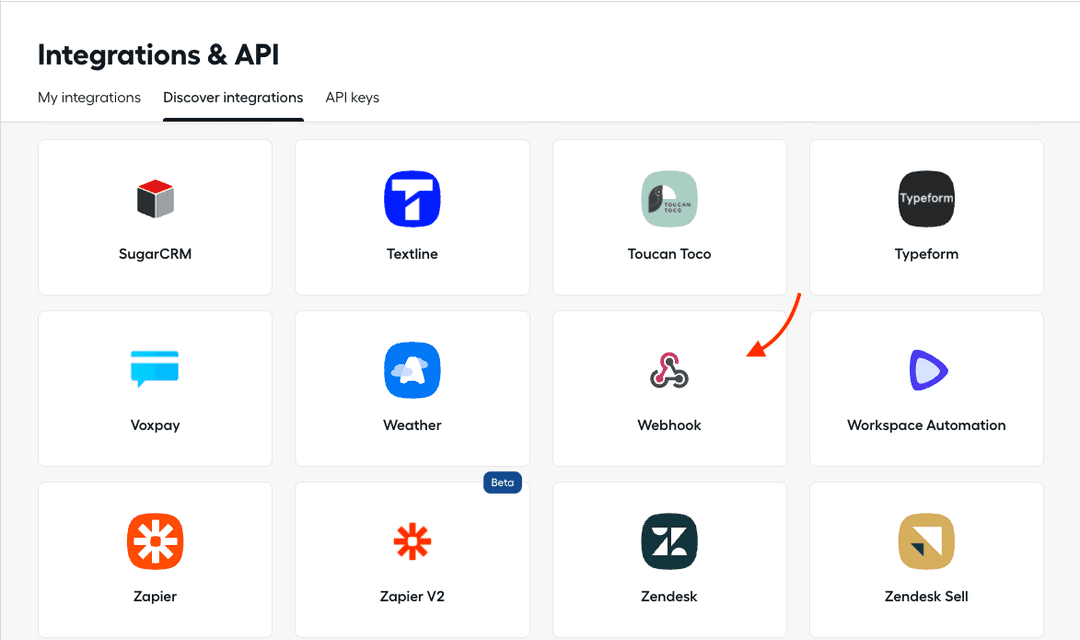Screen dimensions: 1080x640
Task: Click the SugarCRM cube icon
Action: click(x=155, y=199)
